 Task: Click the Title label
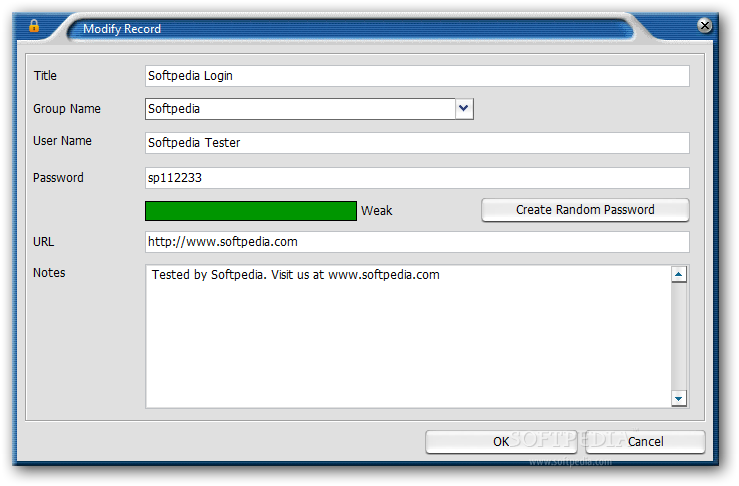click(x=45, y=76)
